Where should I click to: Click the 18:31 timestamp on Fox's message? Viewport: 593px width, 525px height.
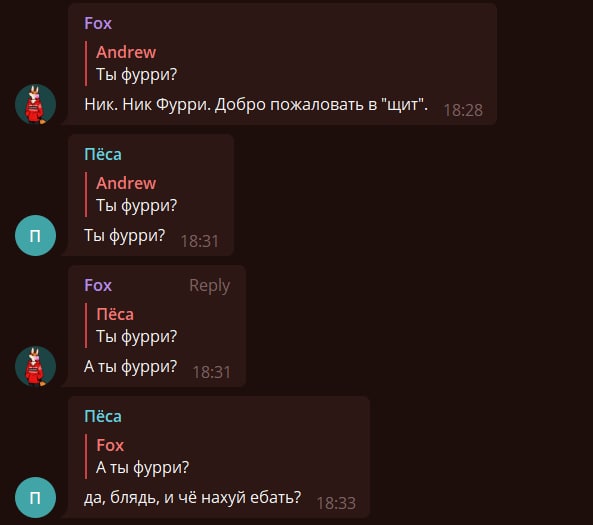click(211, 373)
